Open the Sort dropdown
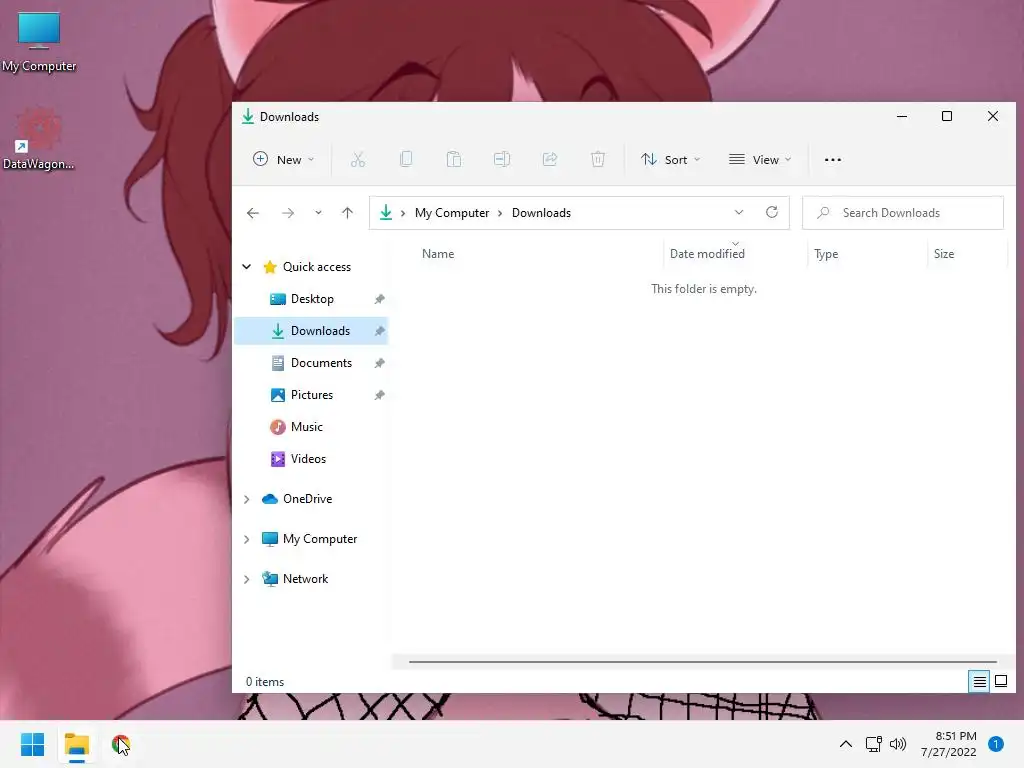The width and height of the screenshot is (1024, 768). click(x=670, y=159)
